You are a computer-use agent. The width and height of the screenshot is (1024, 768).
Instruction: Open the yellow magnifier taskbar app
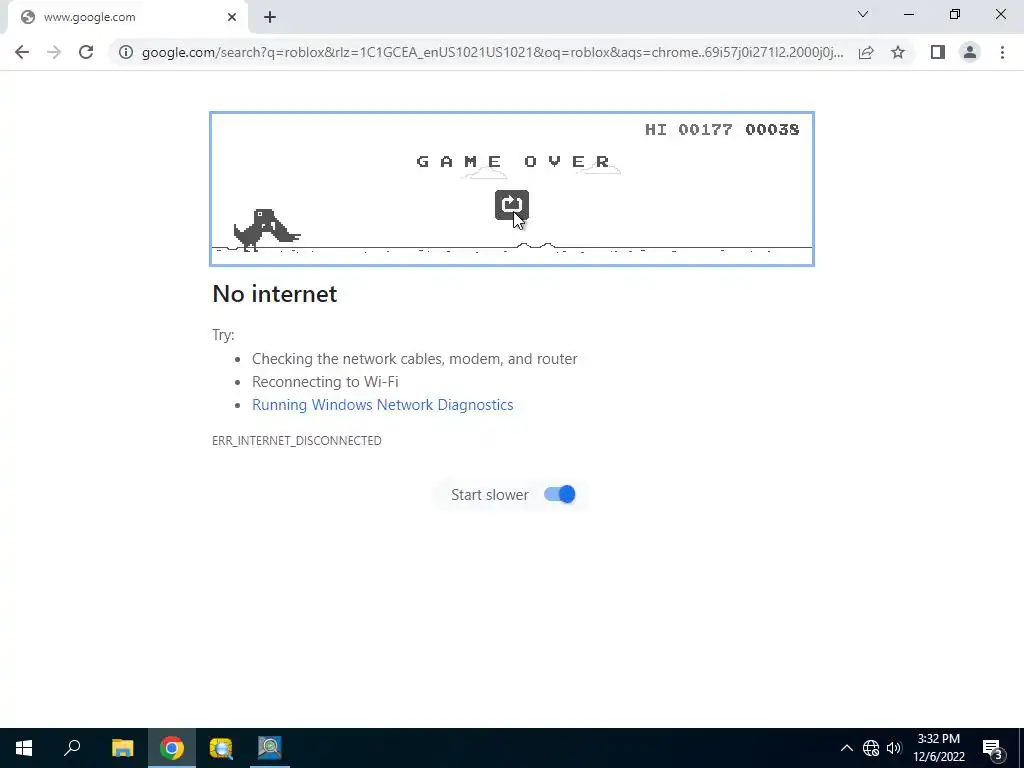coord(221,748)
